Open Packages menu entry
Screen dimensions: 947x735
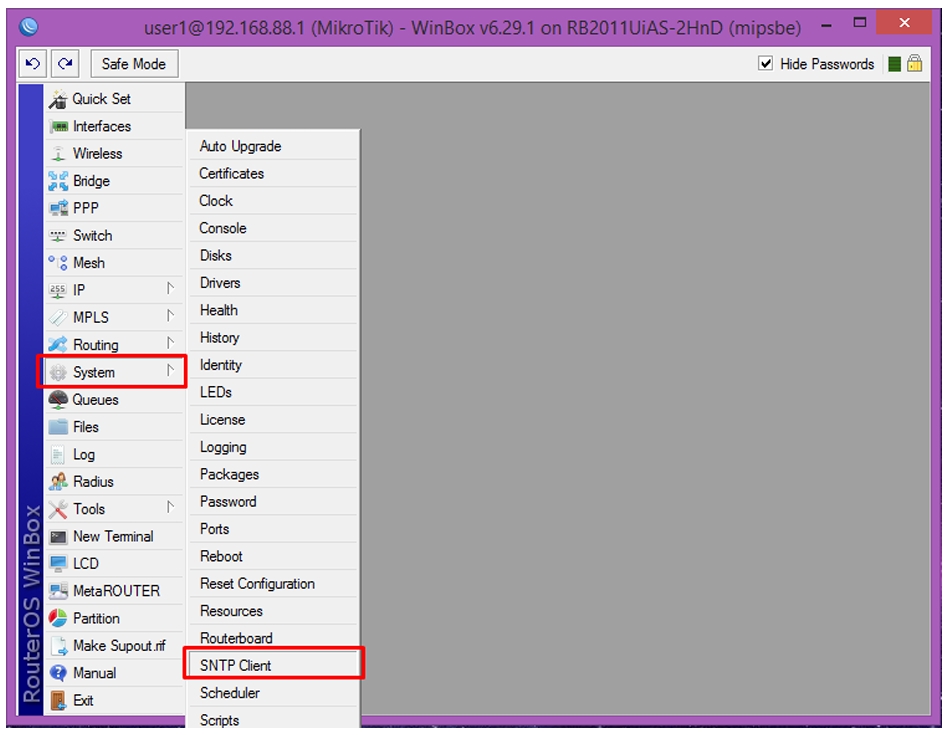[274, 474]
